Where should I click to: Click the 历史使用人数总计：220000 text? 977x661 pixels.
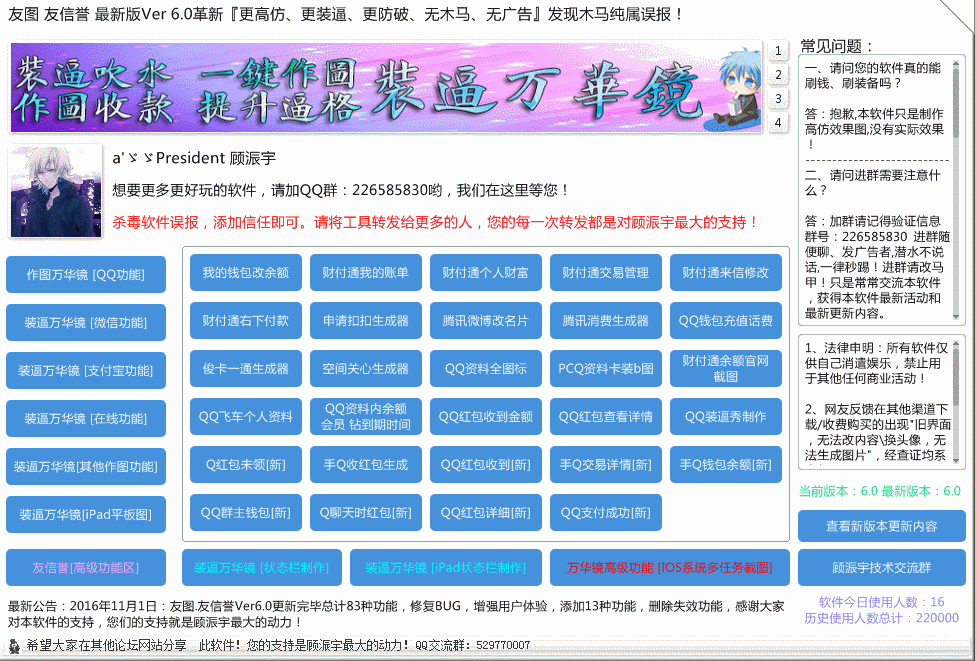click(882, 617)
